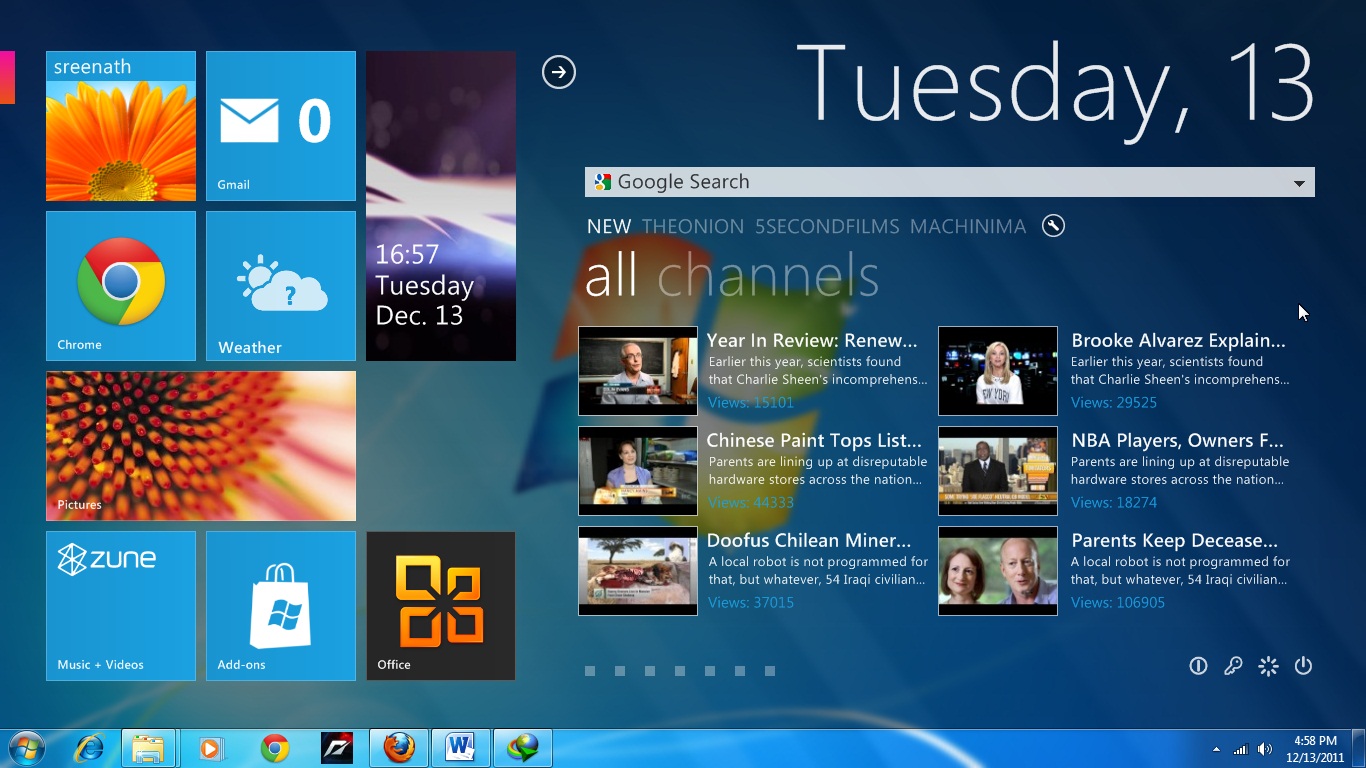Open video titled "Brooke Alvarez Explain..."

tap(1178, 341)
